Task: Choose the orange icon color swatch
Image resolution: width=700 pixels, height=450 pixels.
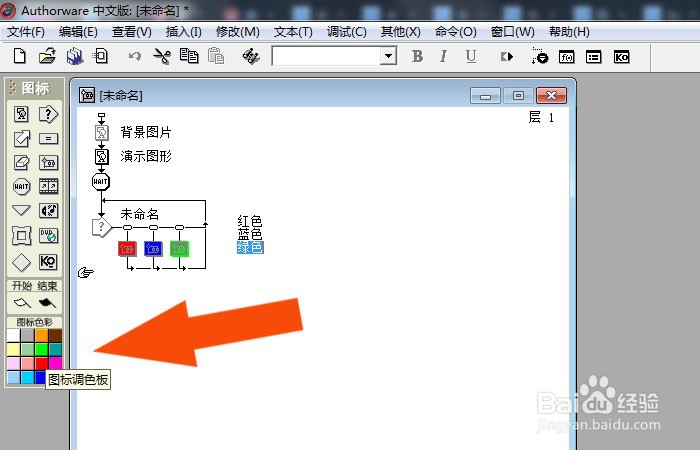Action: coord(42,336)
